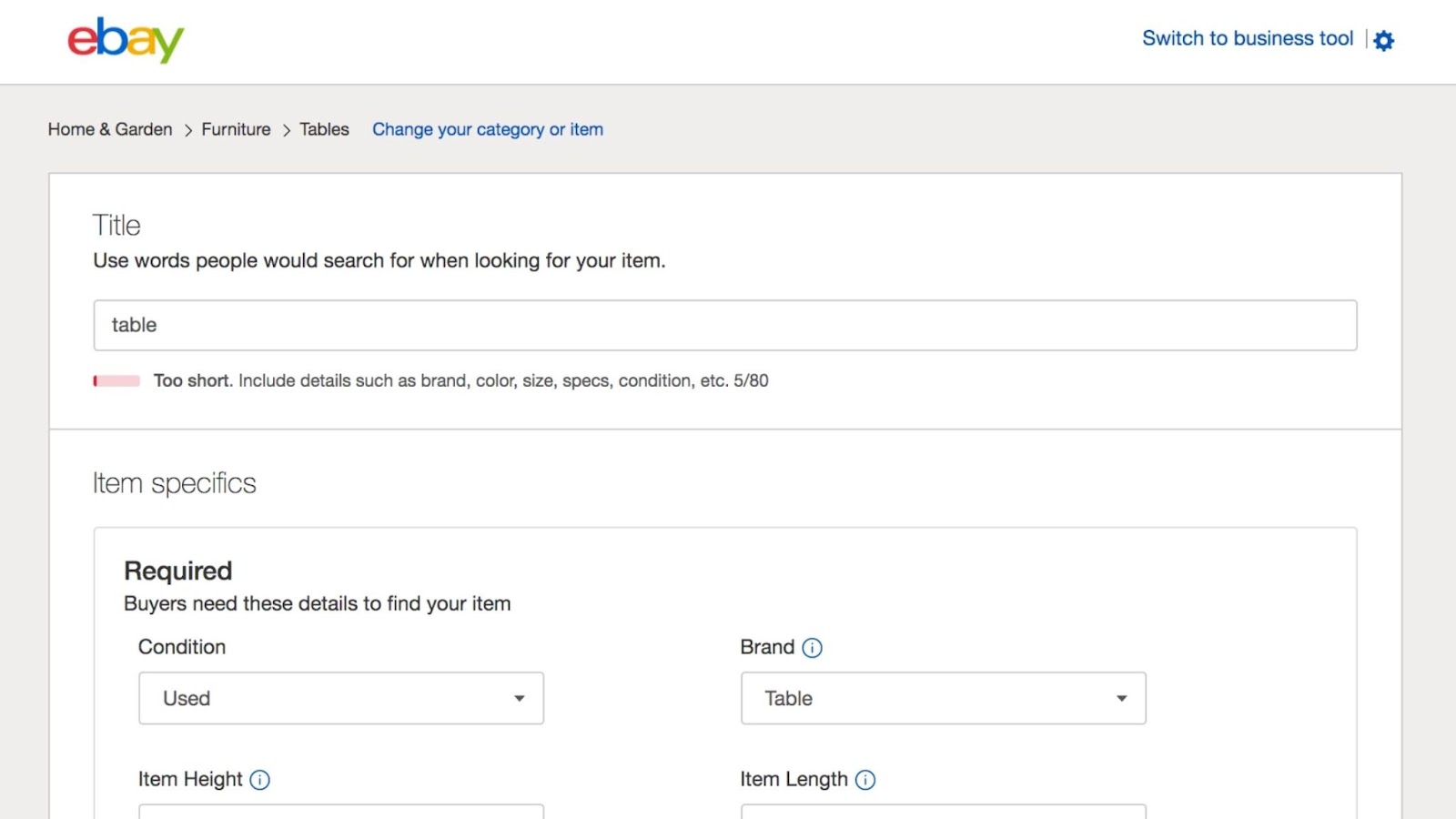This screenshot has height=819, width=1456.
Task: Click the red title strength meter
Action: [116, 380]
